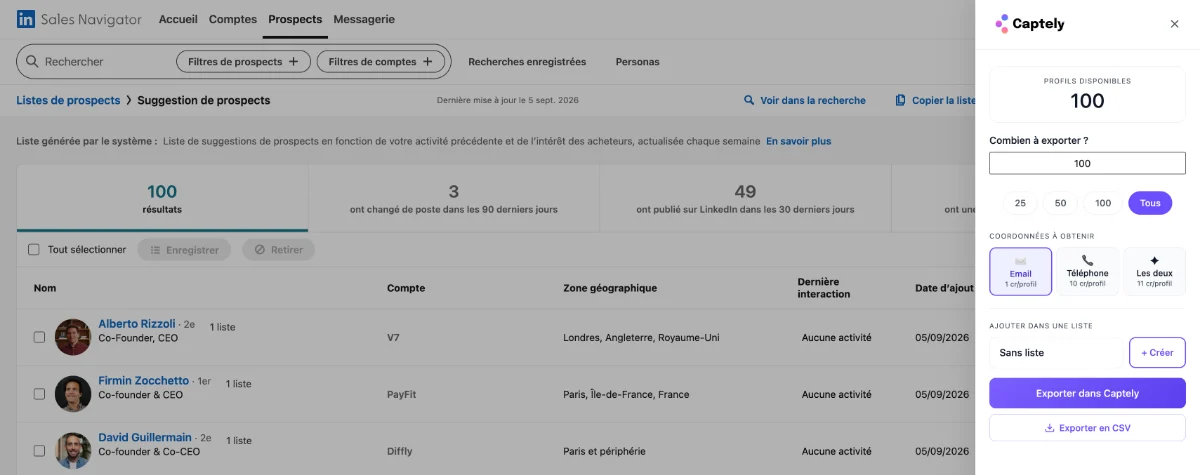Open Recherches enregistrées
This screenshot has height=475, width=1200.
point(527,62)
